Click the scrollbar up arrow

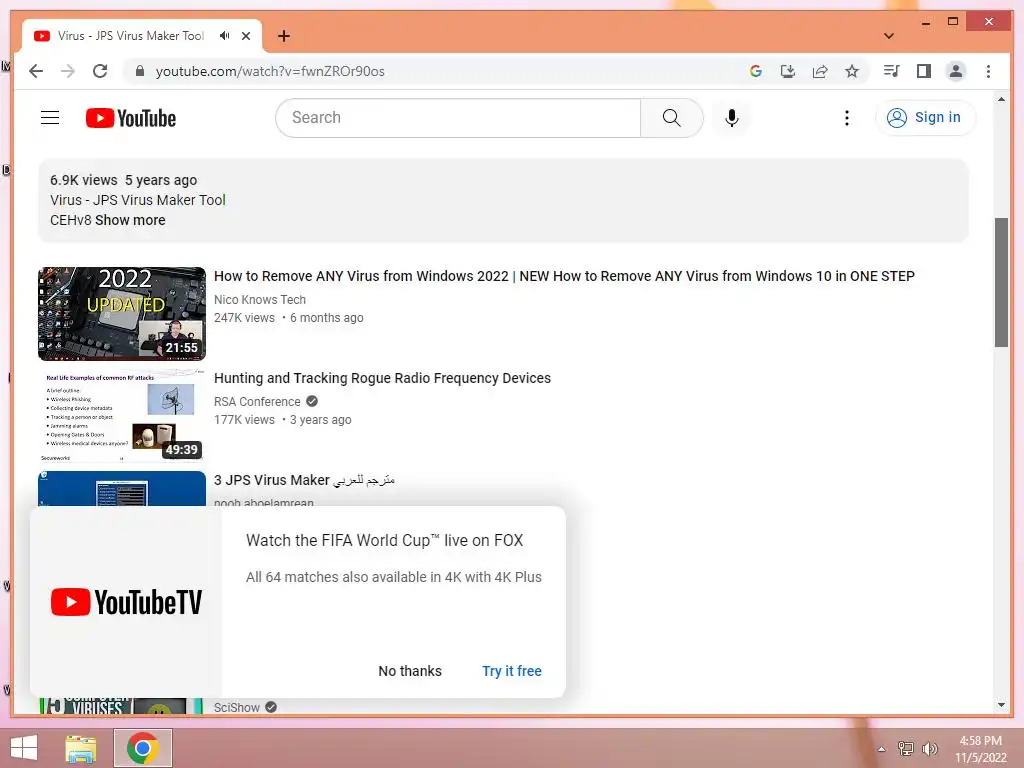point(1001,99)
